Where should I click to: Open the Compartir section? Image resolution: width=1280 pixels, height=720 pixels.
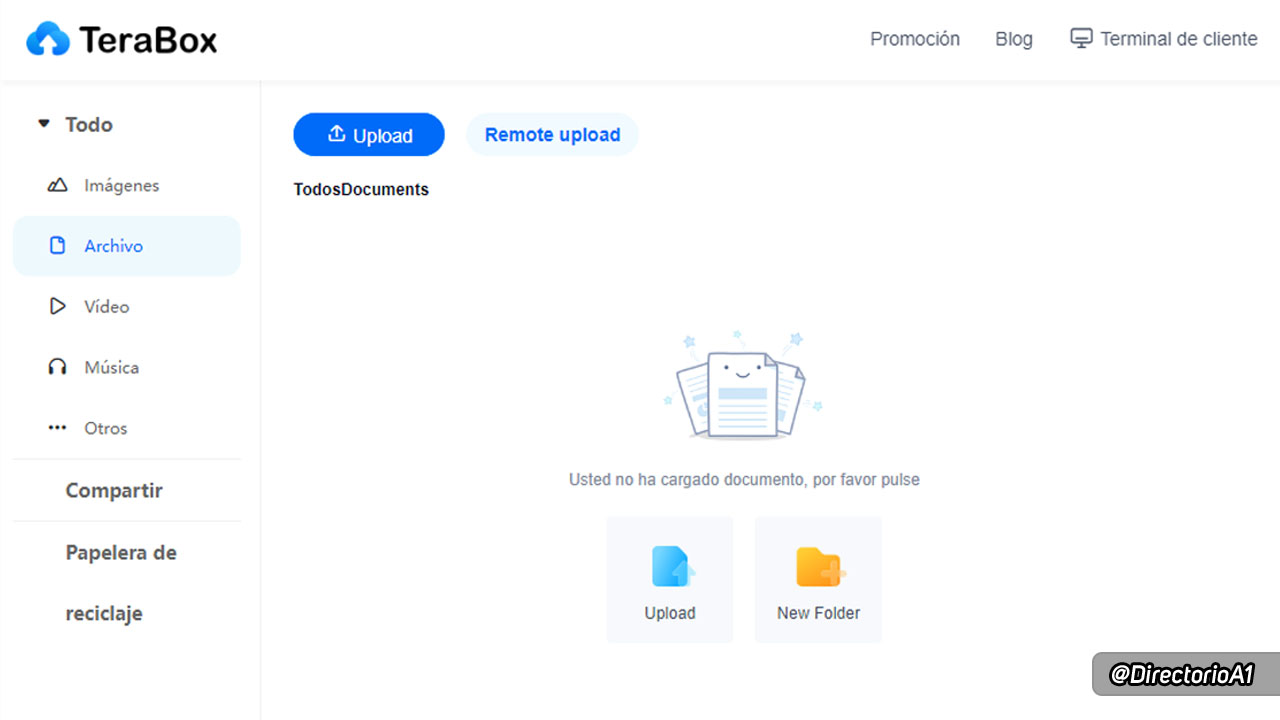(x=114, y=490)
